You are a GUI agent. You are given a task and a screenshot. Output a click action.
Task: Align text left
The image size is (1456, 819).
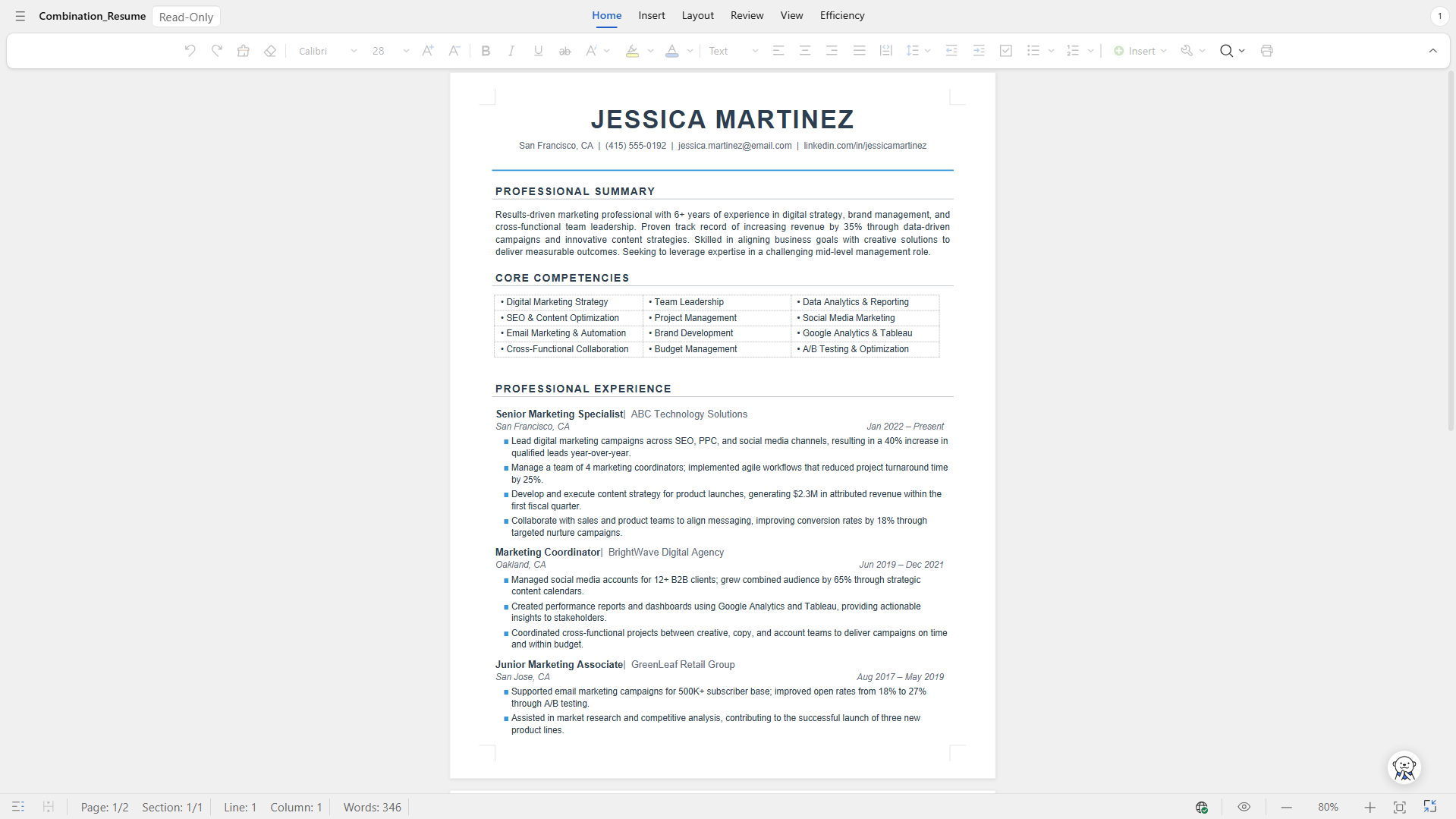(x=778, y=51)
